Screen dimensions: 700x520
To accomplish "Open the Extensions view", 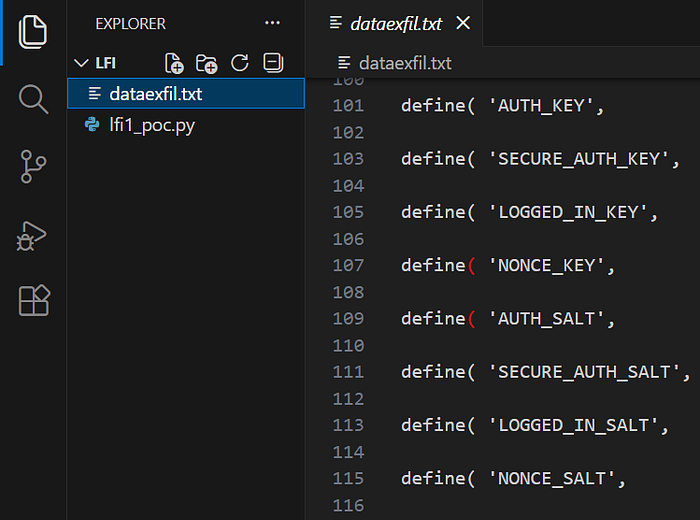I will pos(33,300).
